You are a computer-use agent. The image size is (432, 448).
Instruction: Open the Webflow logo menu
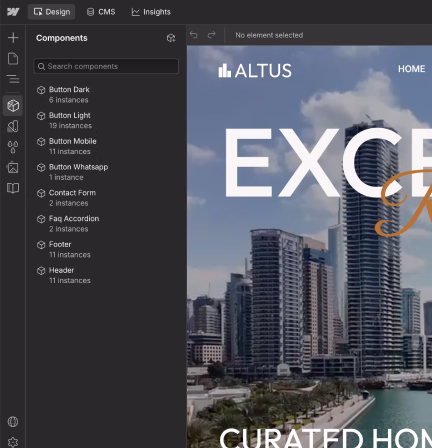tap(13, 12)
